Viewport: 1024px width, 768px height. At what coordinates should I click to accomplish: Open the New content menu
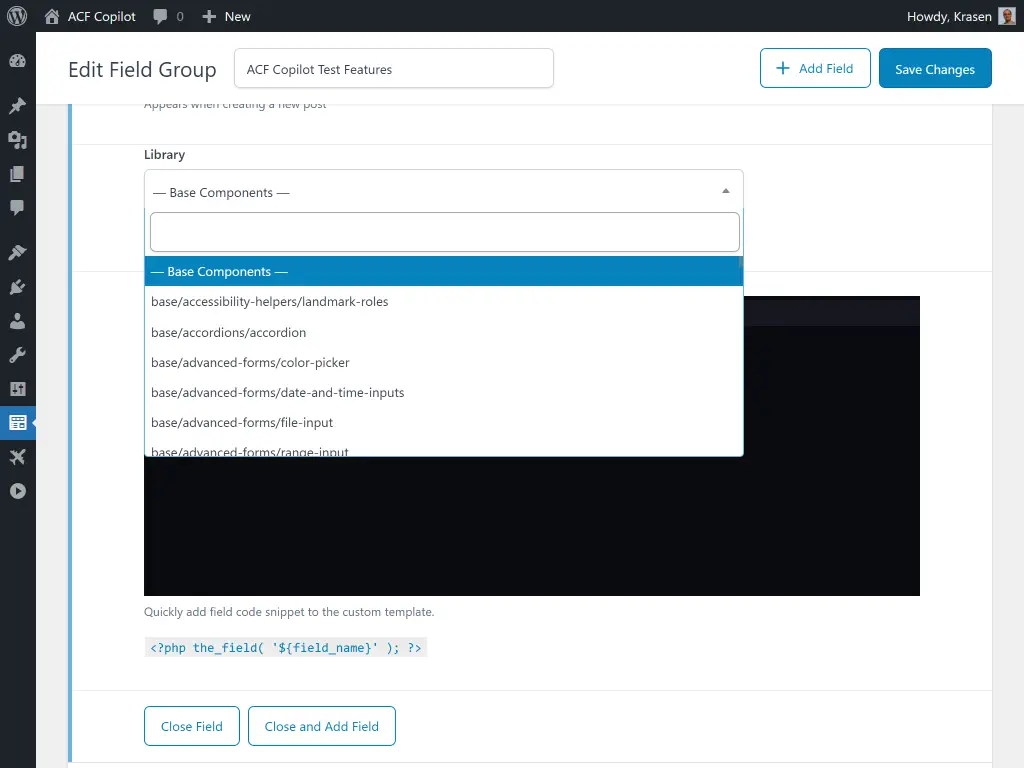[225, 16]
